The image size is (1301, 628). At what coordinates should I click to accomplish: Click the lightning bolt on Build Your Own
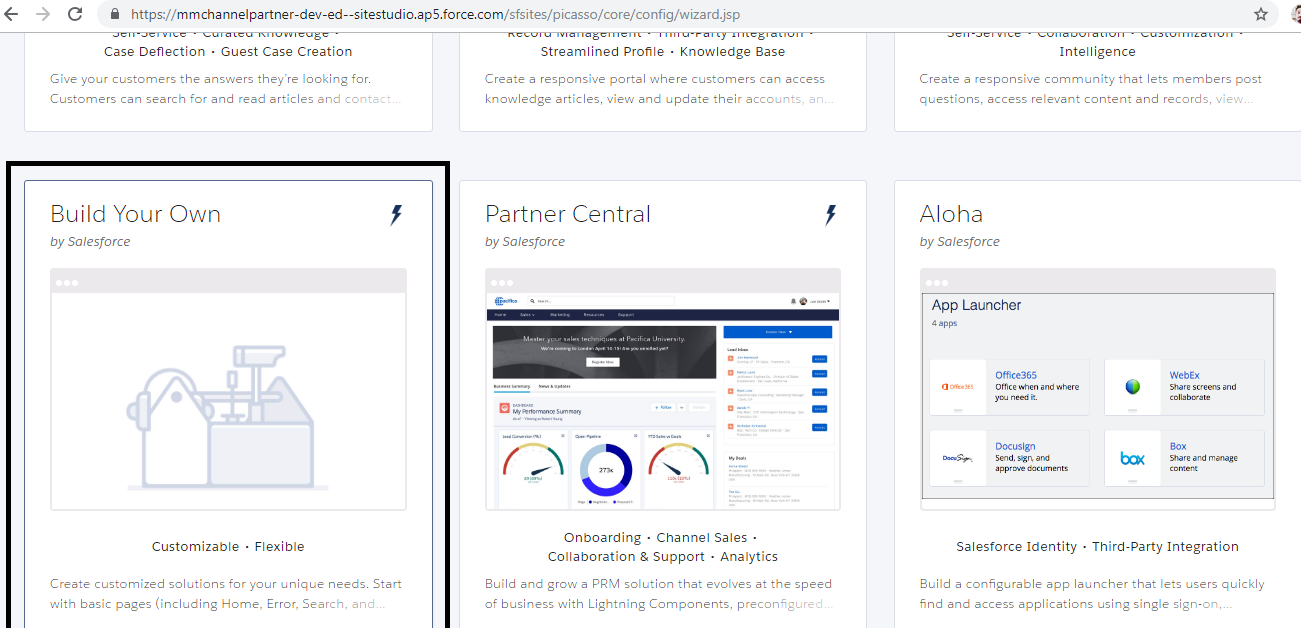tap(396, 215)
